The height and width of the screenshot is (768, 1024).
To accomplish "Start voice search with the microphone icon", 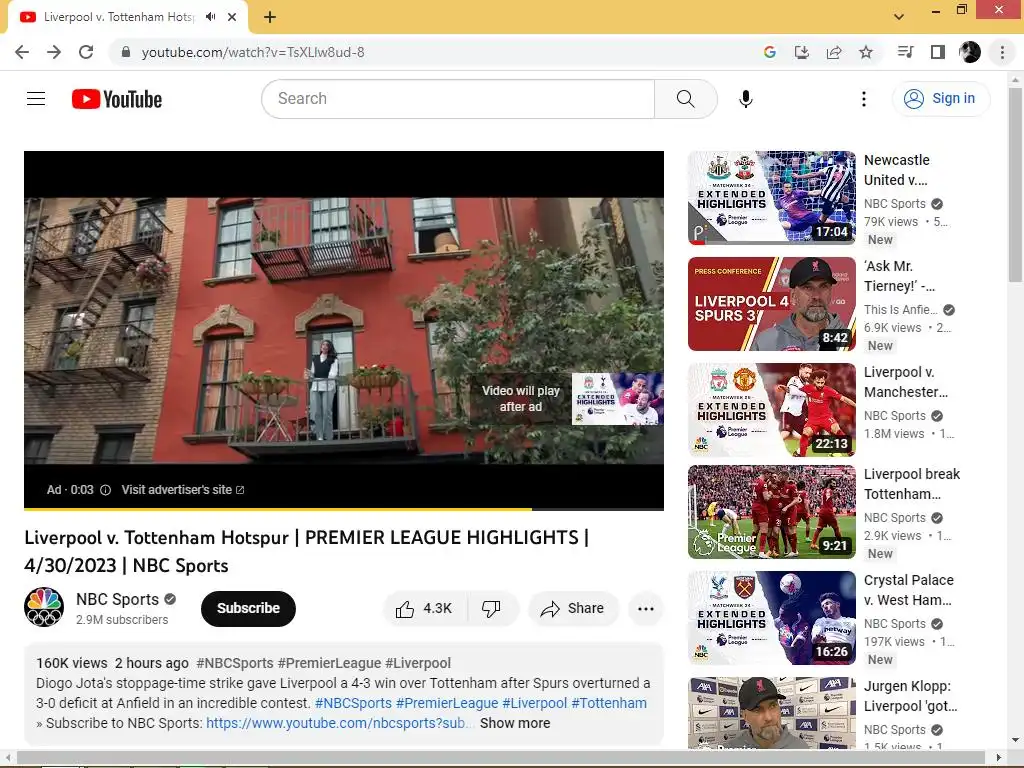I will coord(746,99).
